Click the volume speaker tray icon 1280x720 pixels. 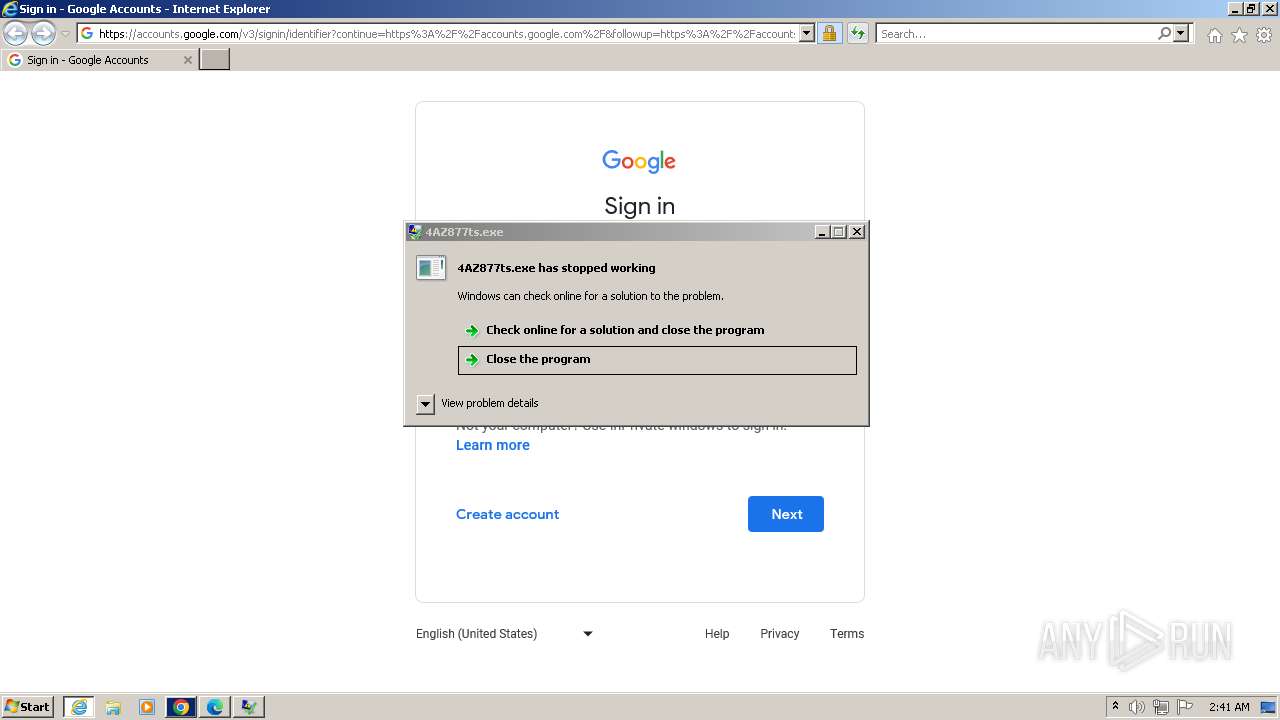coord(1137,707)
